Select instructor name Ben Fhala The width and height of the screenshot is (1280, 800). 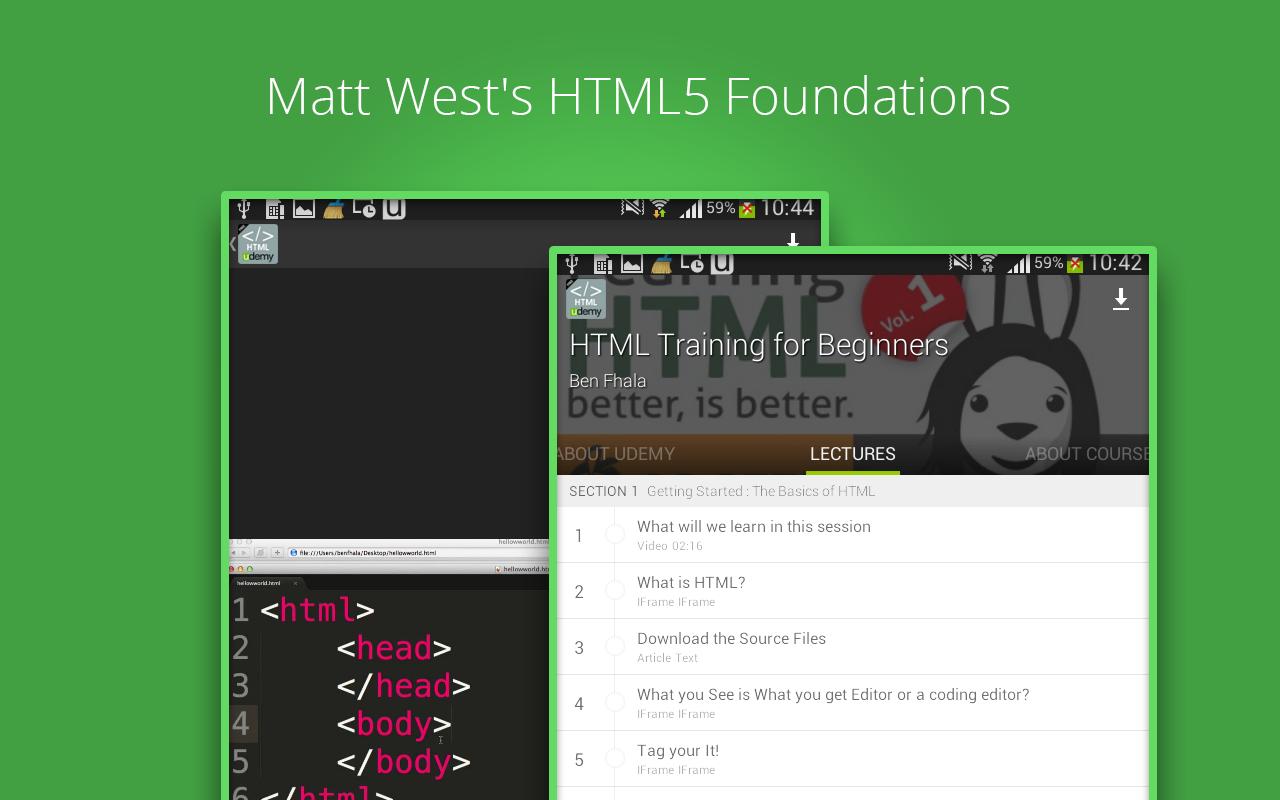point(607,380)
